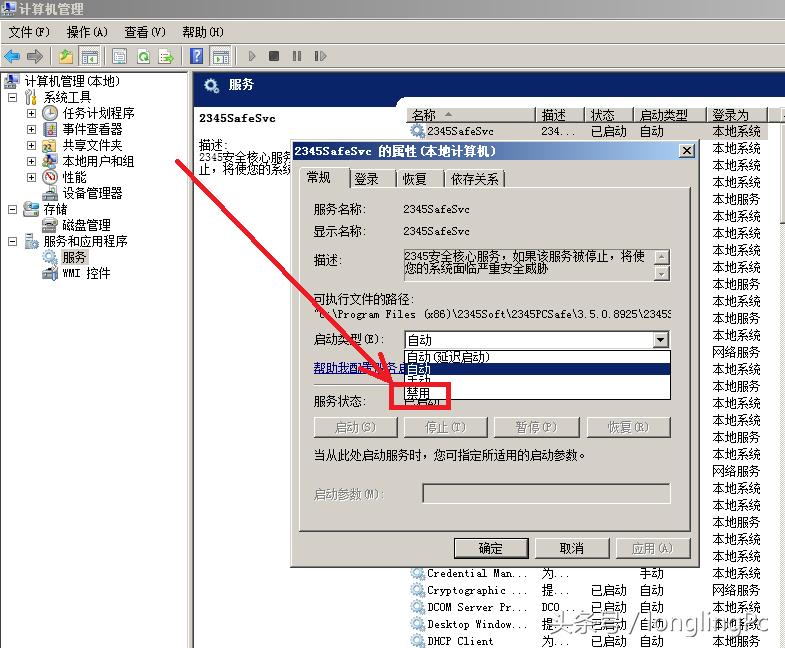Switch to the 依存关系 tab
Image resolution: width=785 pixels, height=648 pixels.
(475, 179)
